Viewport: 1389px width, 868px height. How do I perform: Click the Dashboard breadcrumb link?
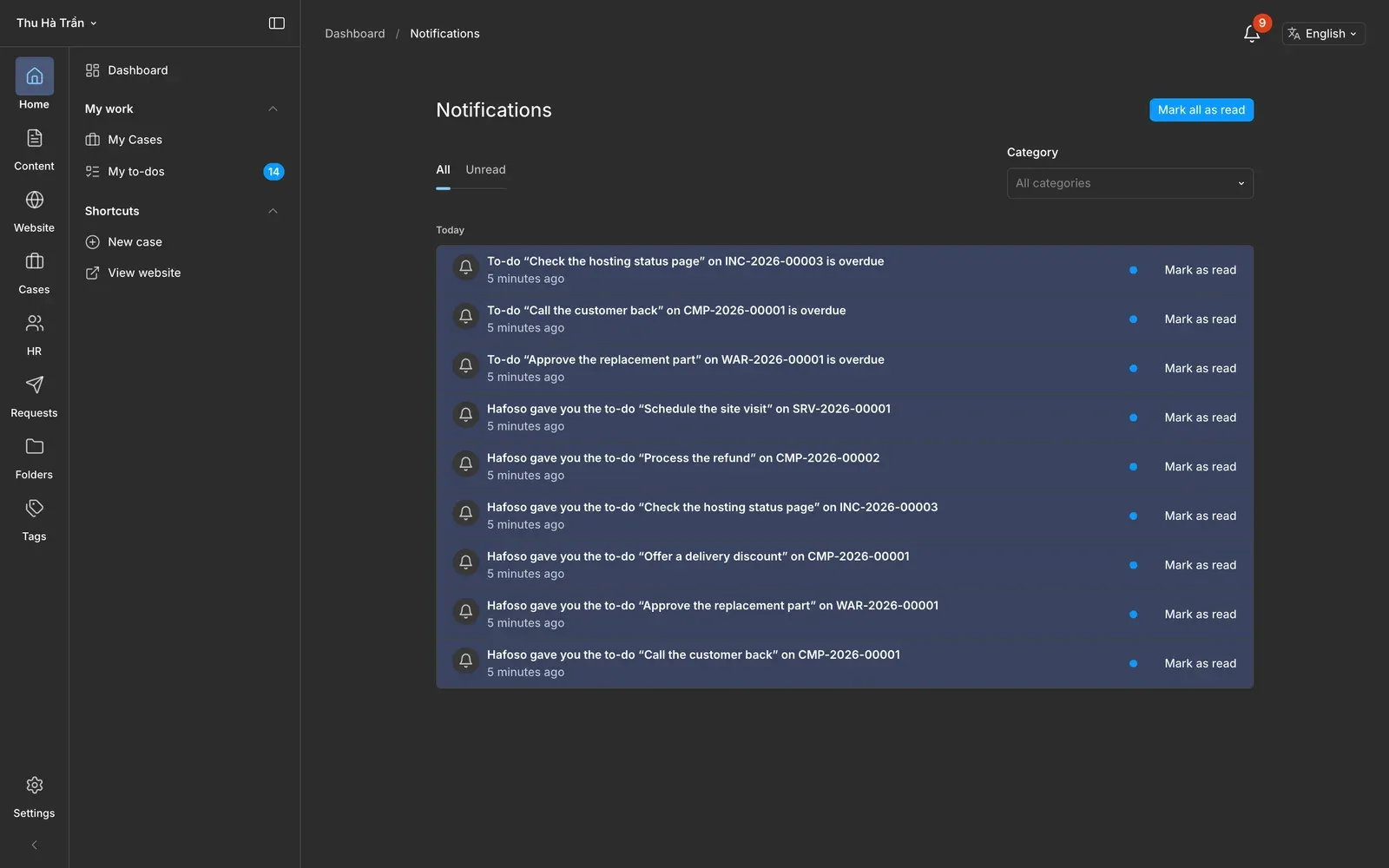(x=354, y=34)
